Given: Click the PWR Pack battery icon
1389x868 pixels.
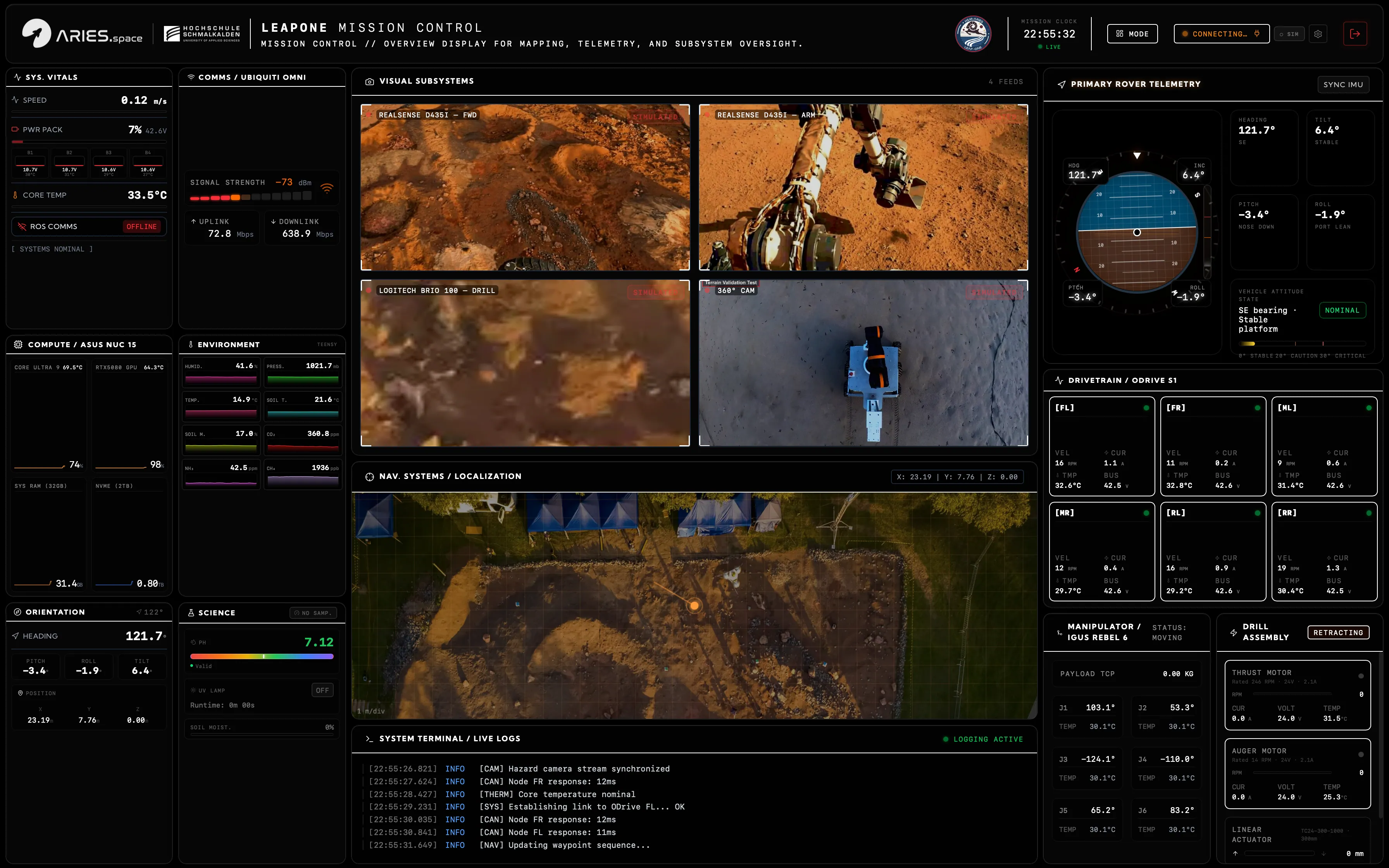Looking at the screenshot, I should click(x=16, y=130).
